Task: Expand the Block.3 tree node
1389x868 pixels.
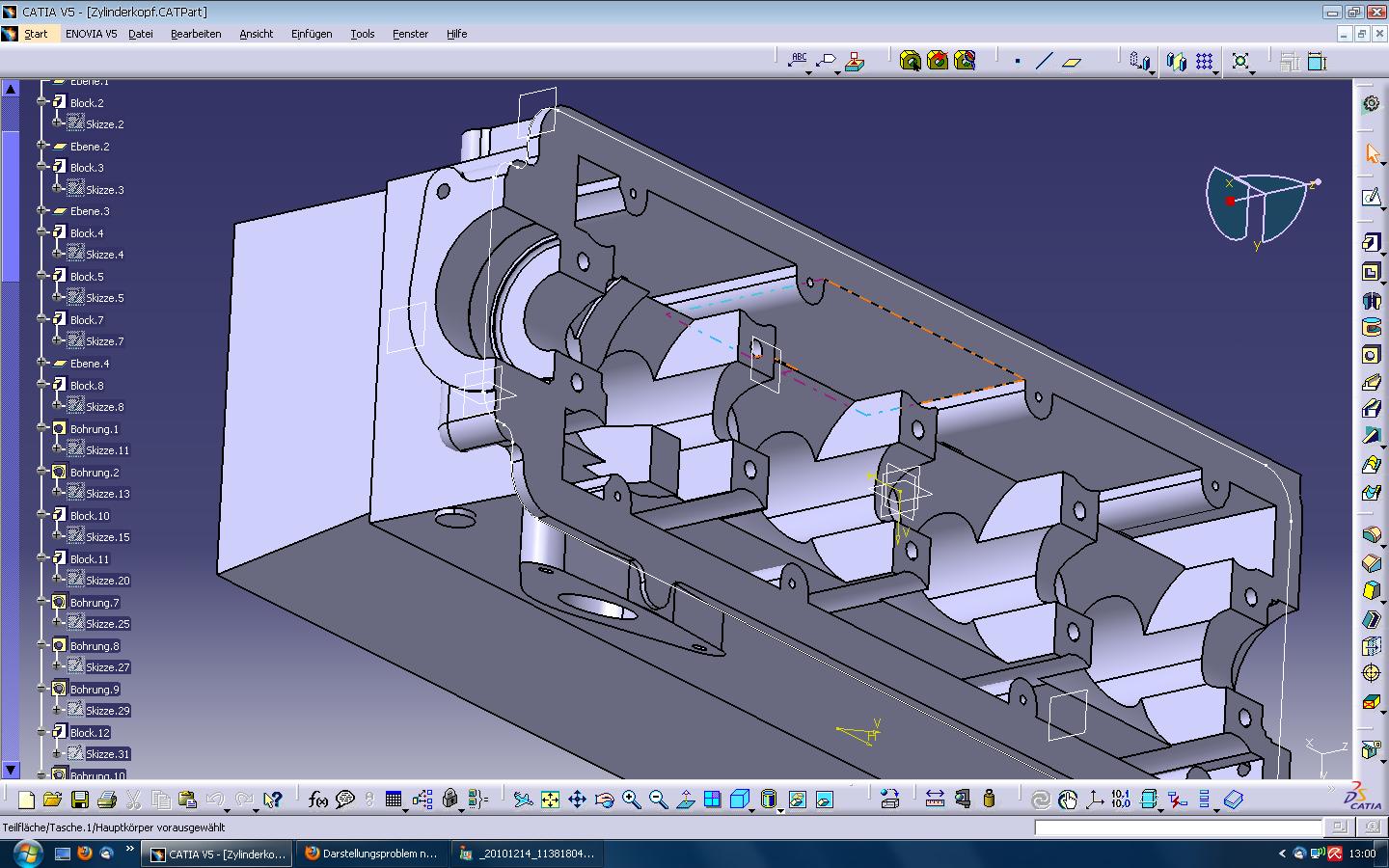Action: click(42, 167)
